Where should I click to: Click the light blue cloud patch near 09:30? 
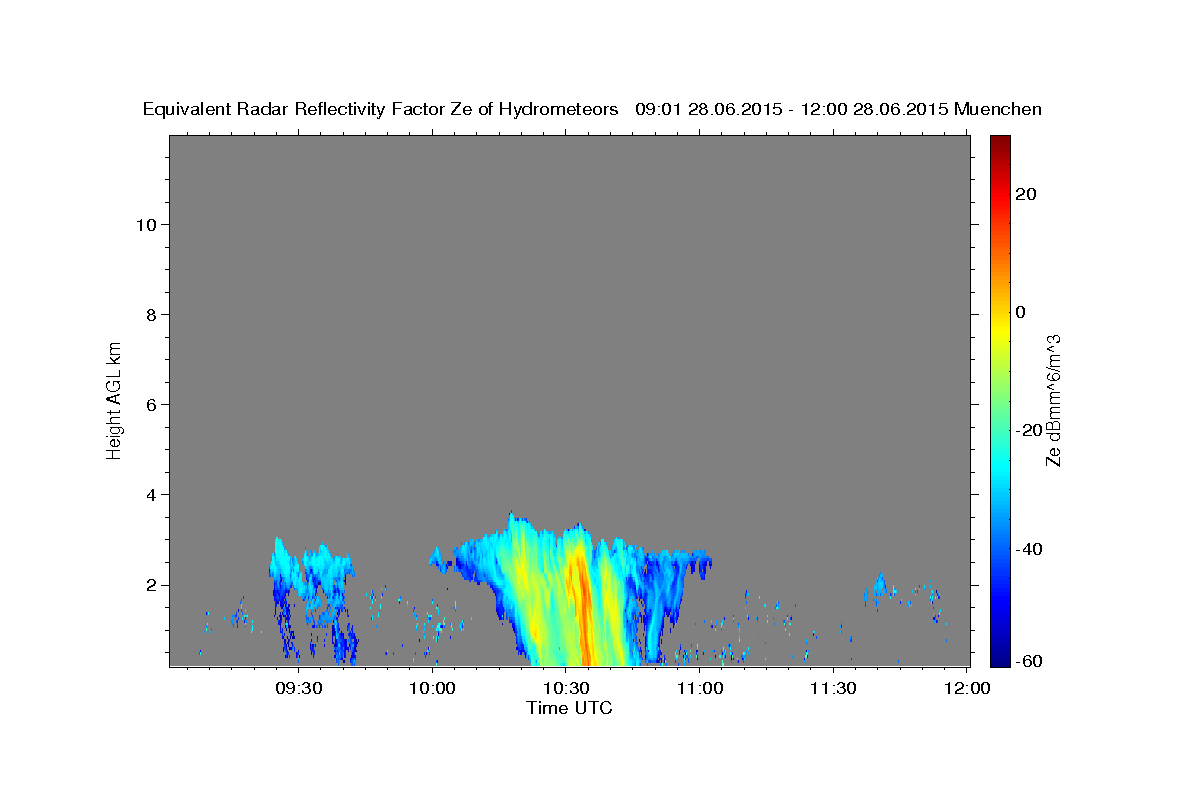pyautogui.click(x=312, y=570)
